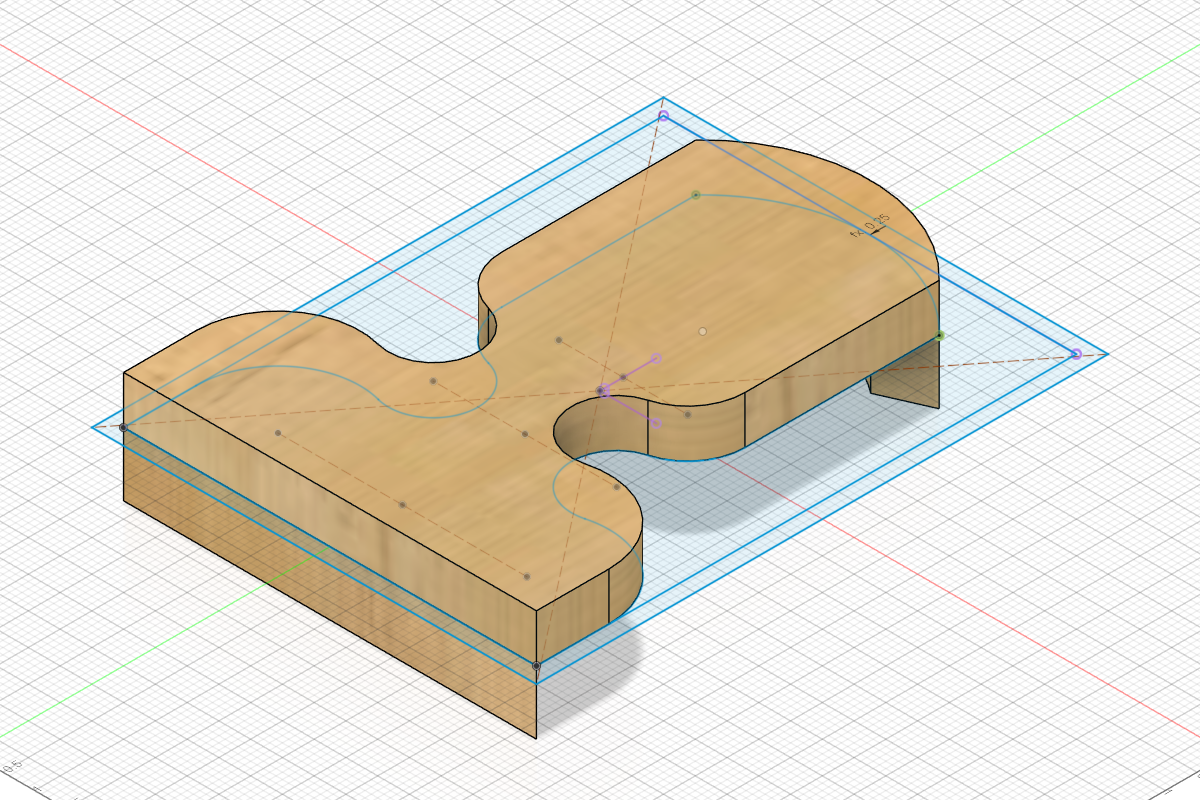Viewport: 1200px width, 800px height.
Task: Select the upper purple handle circle near the origin
Action: [657, 358]
